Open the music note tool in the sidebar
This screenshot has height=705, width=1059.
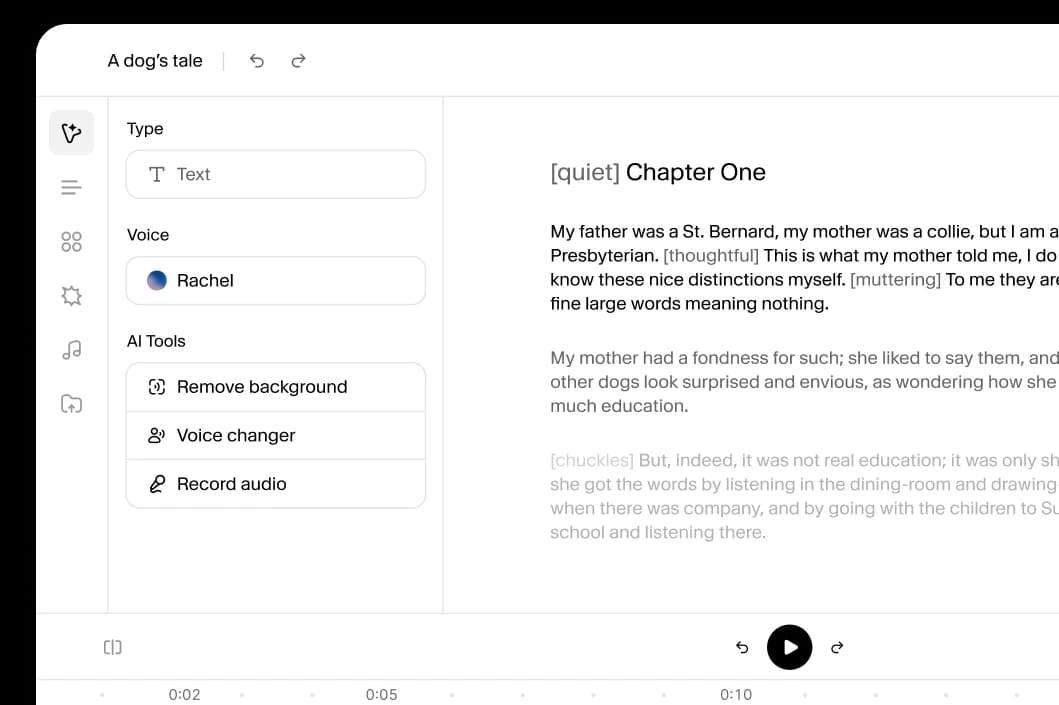coord(70,349)
